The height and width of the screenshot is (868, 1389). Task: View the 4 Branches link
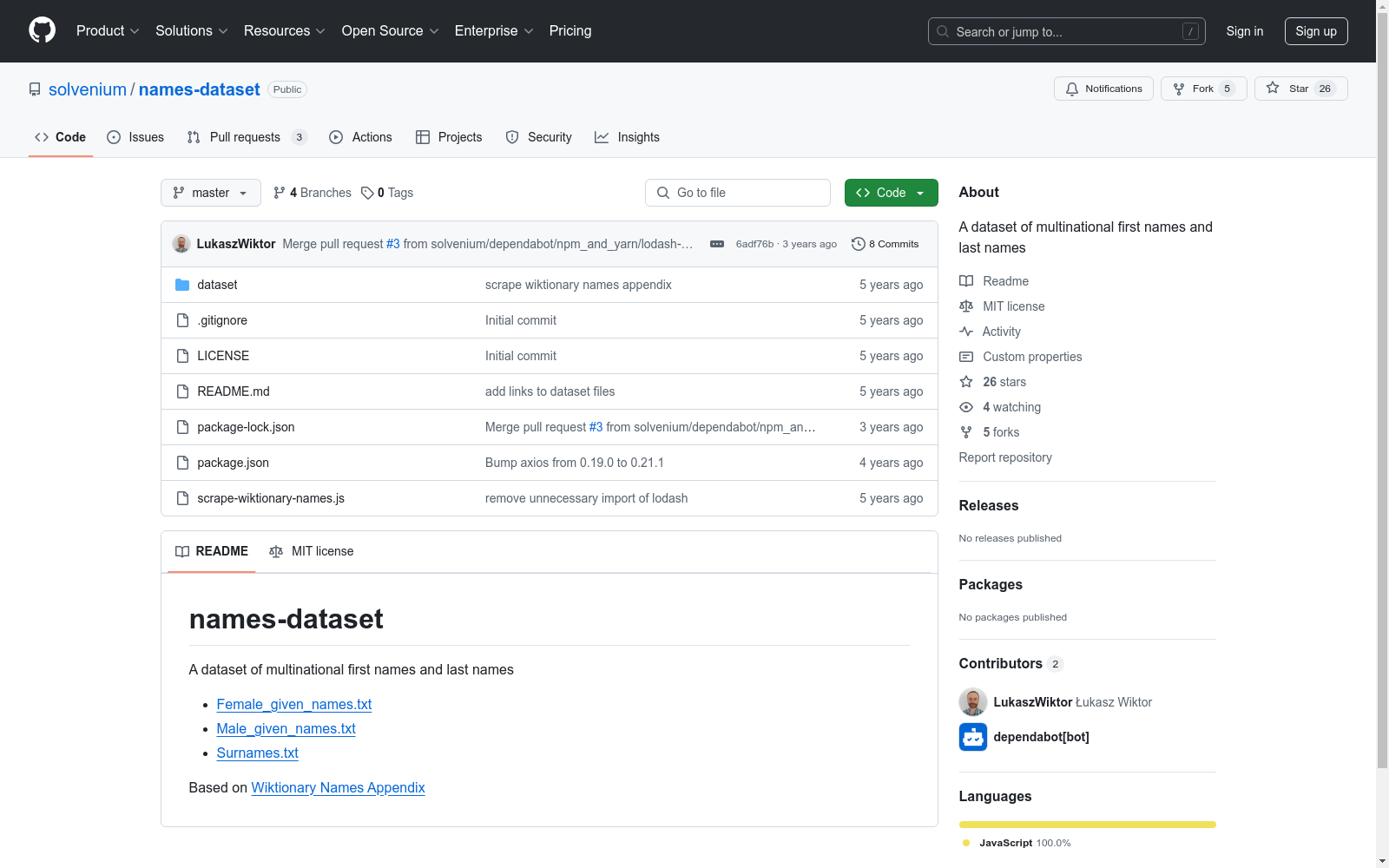coord(313,193)
